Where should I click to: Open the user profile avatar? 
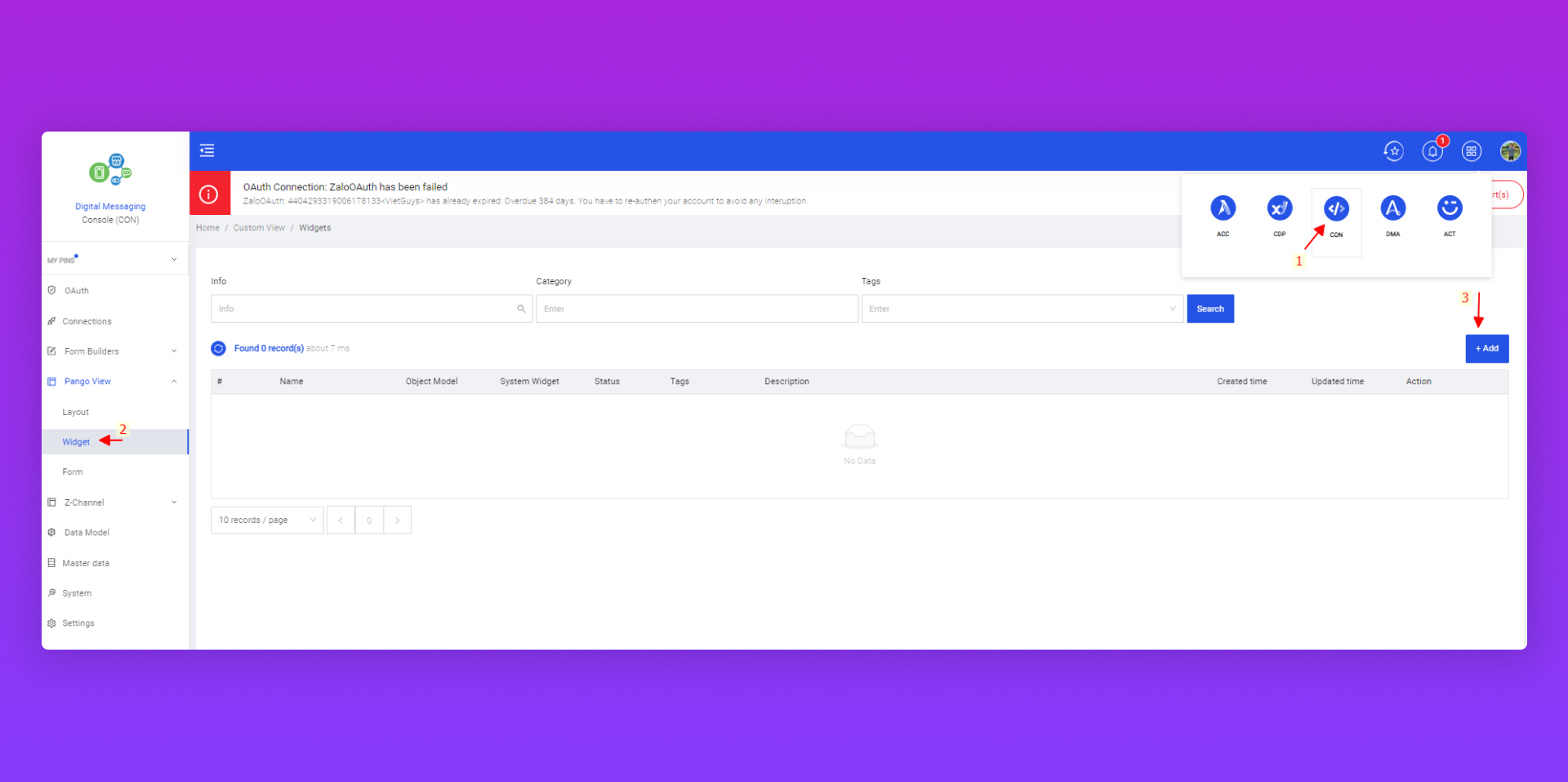pyautogui.click(x=1509, y=151)
